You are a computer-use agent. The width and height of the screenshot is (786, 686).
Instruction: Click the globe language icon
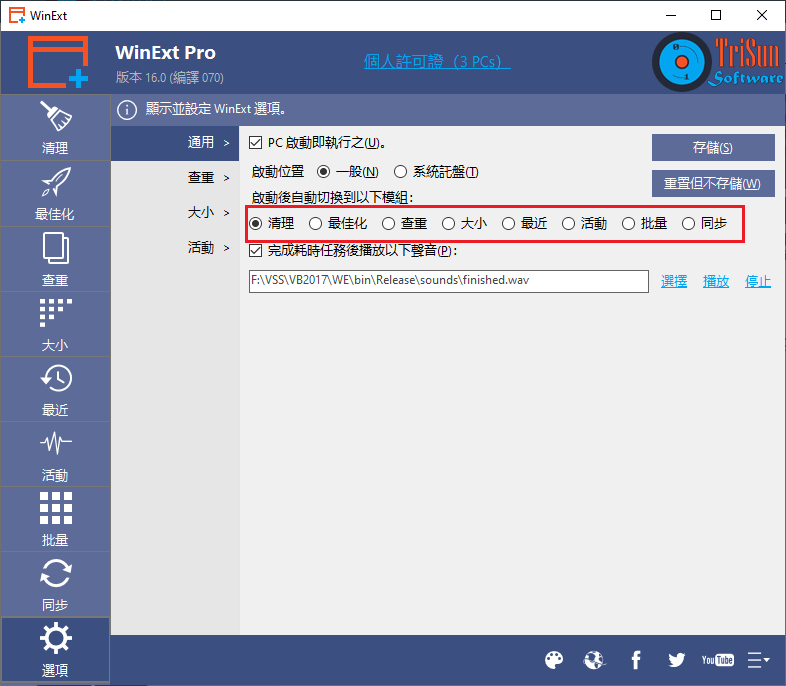595,660
